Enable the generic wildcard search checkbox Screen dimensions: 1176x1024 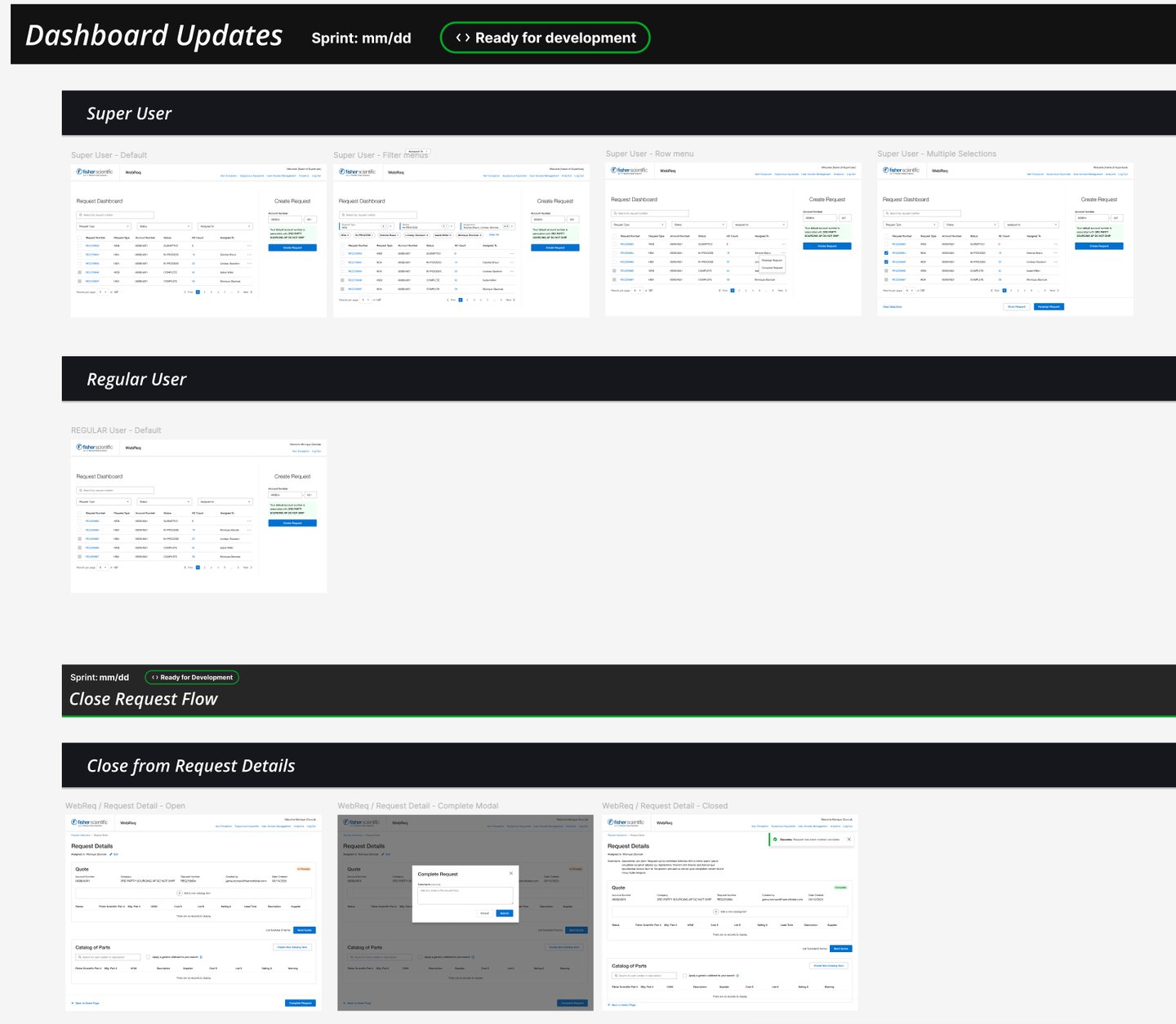point(148,957)
